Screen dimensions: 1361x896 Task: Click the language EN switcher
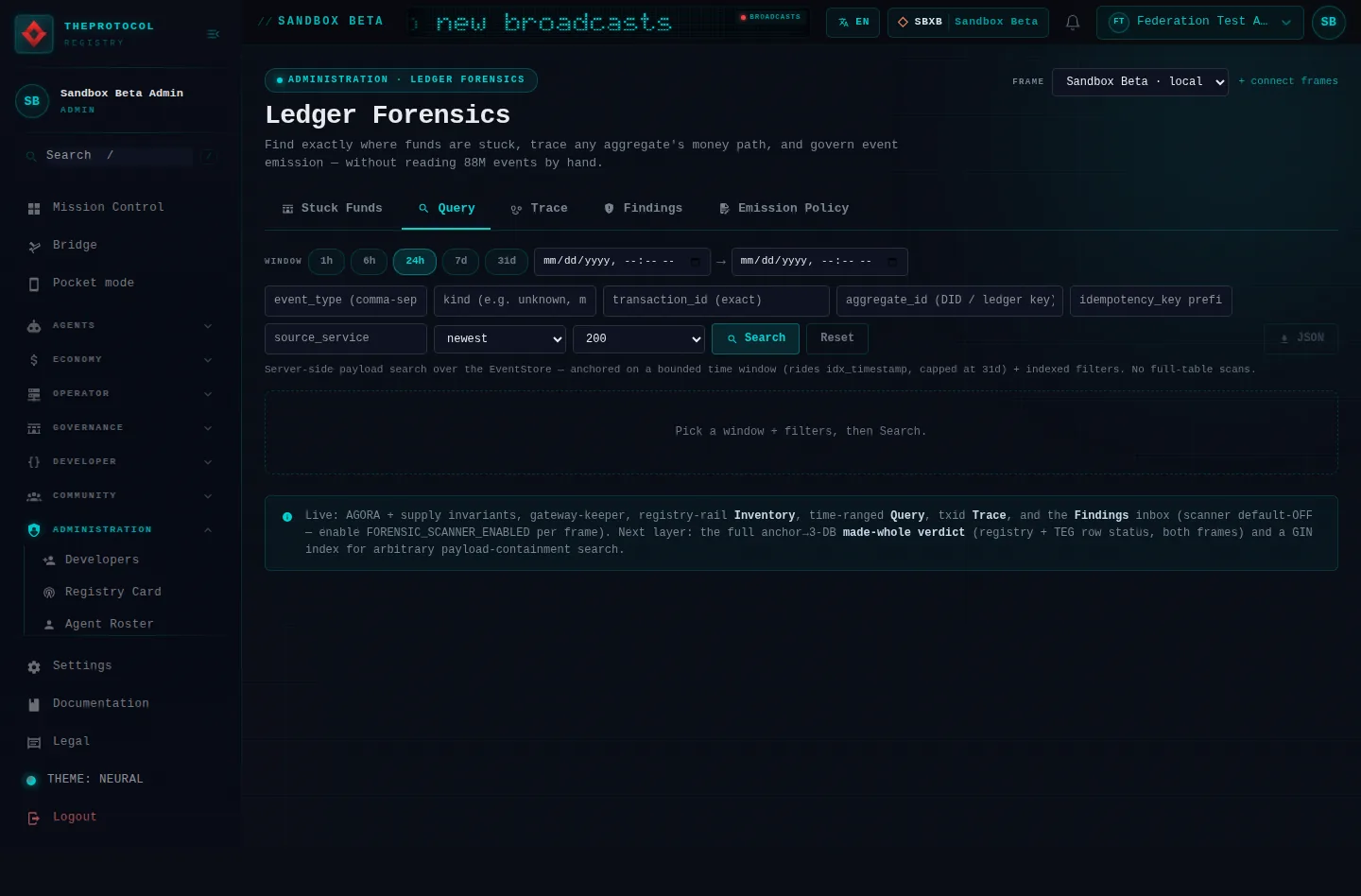coord(853,22)
